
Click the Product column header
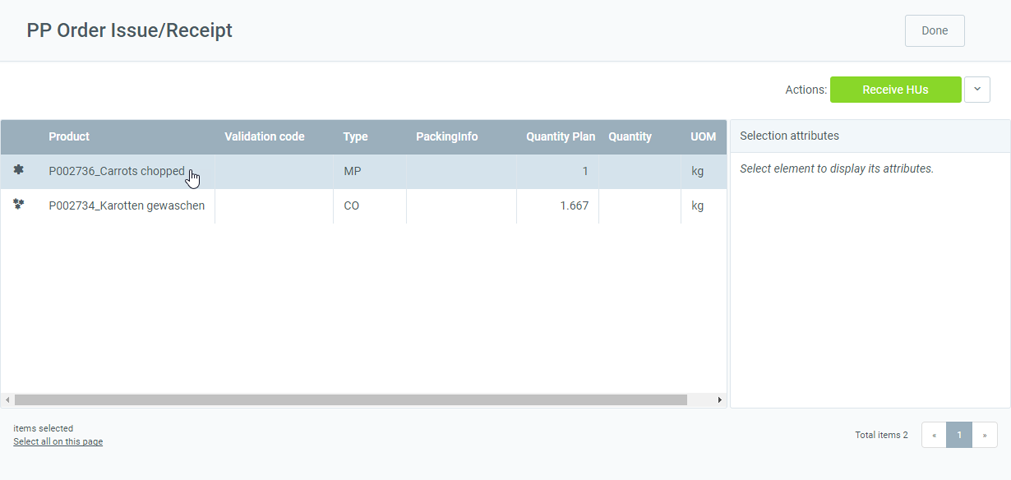[69, 137]
